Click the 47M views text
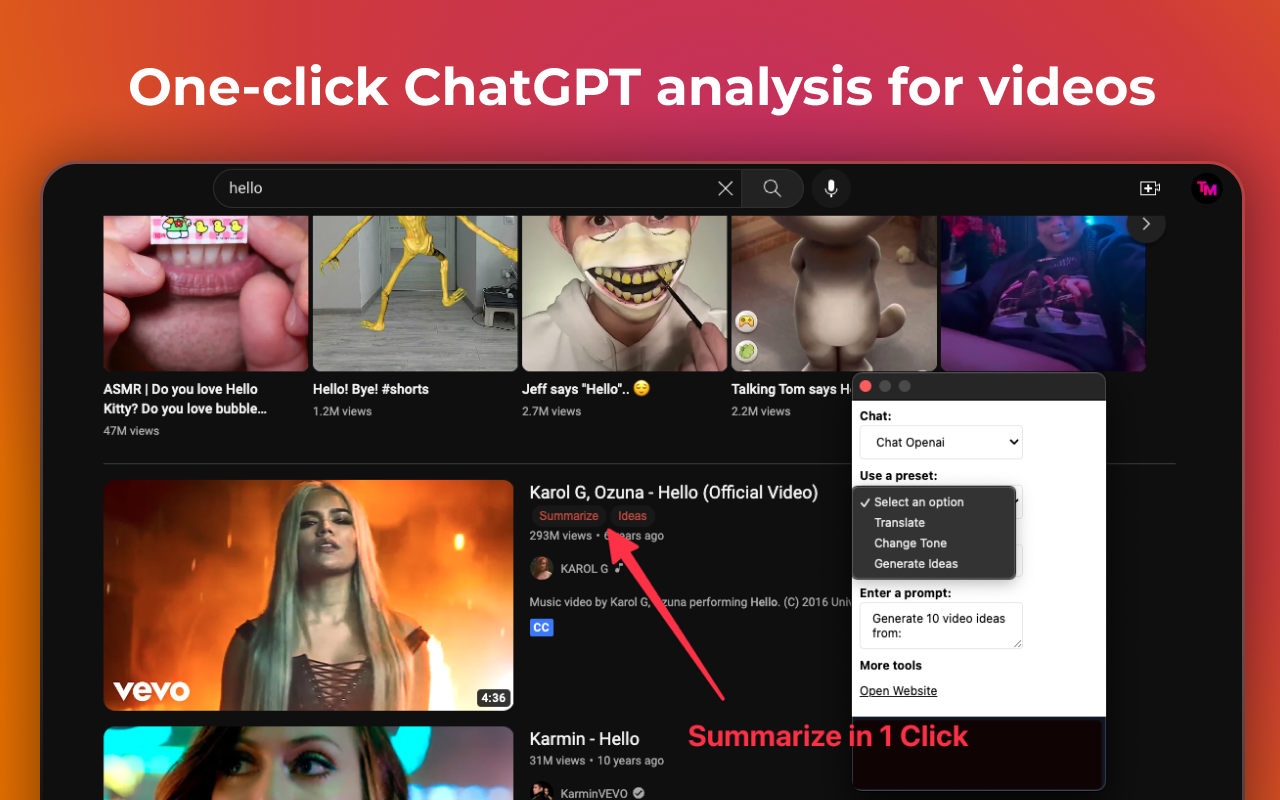1280x800 pixels. click(x=131, y=431)
